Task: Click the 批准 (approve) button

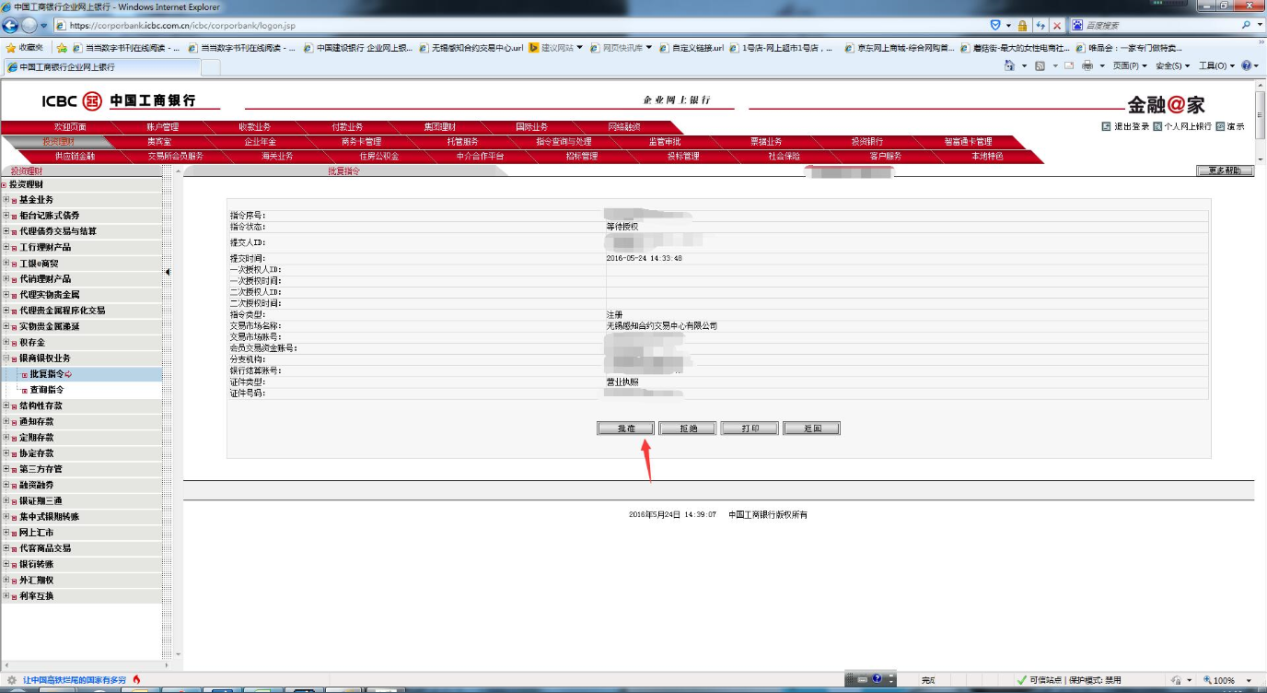Action: (x=626, y=428)
